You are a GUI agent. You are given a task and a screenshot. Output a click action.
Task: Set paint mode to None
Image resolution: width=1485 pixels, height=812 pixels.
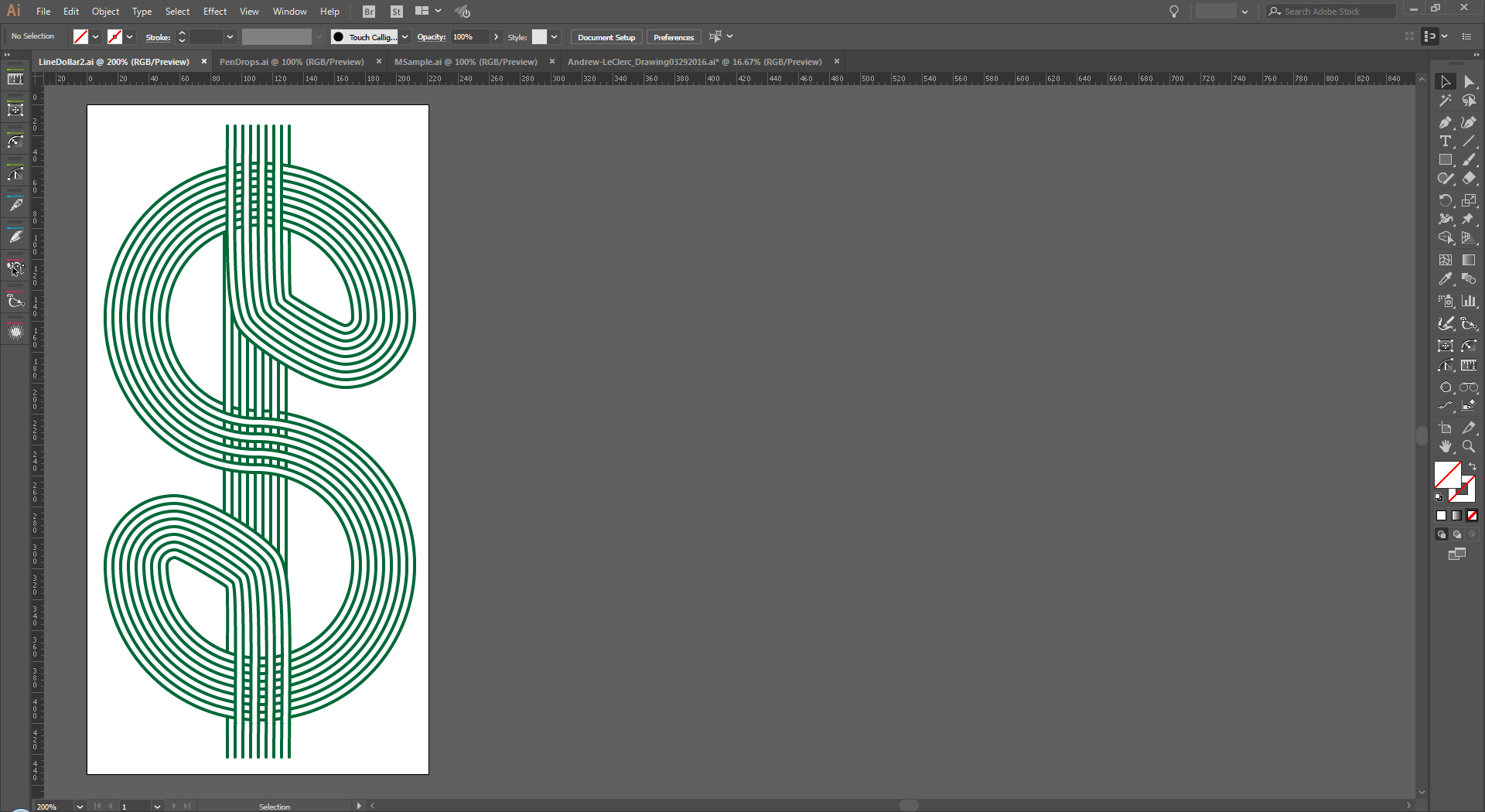(x=1472, y=516)
